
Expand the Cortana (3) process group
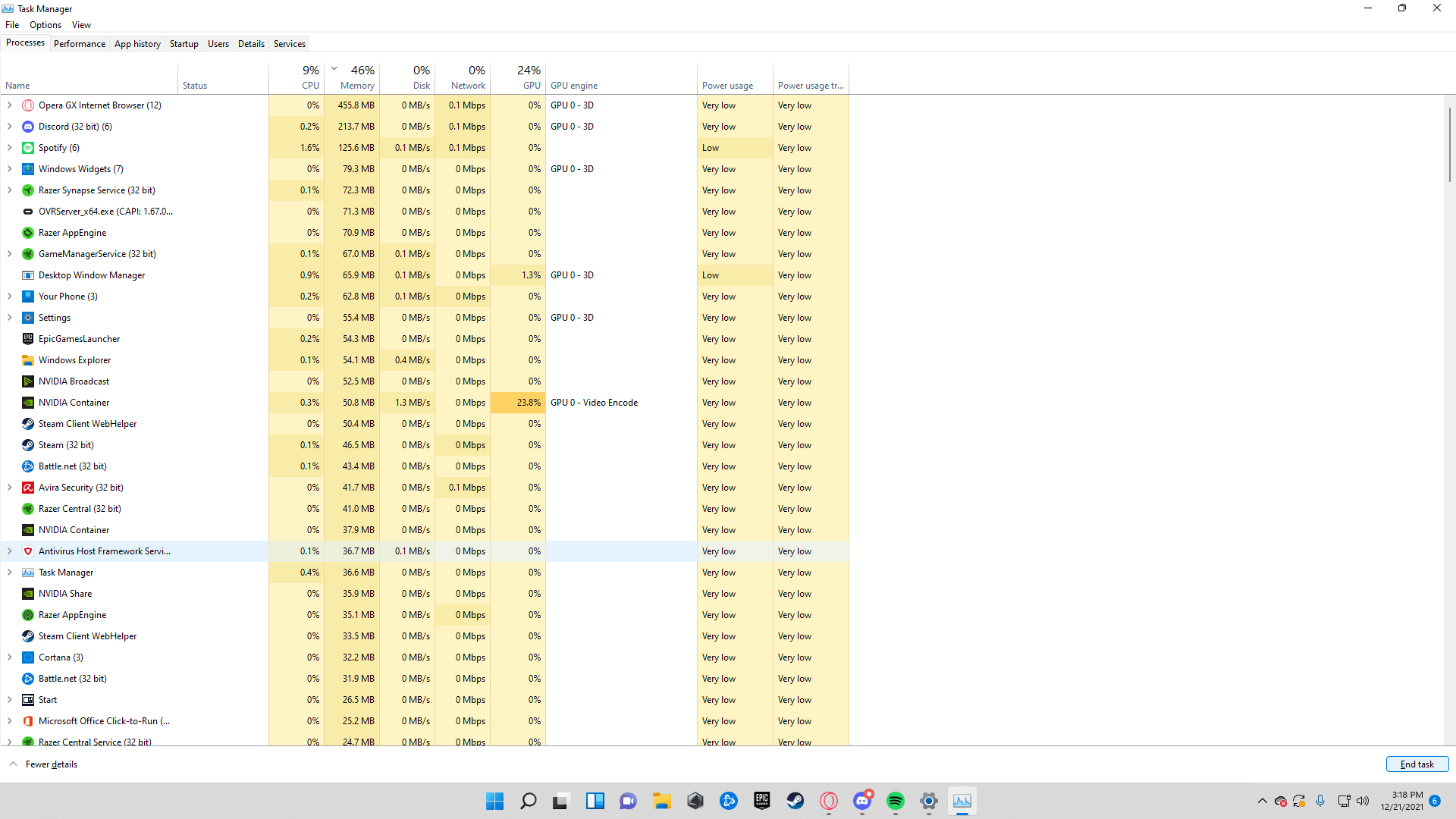(x=10, y=657)
